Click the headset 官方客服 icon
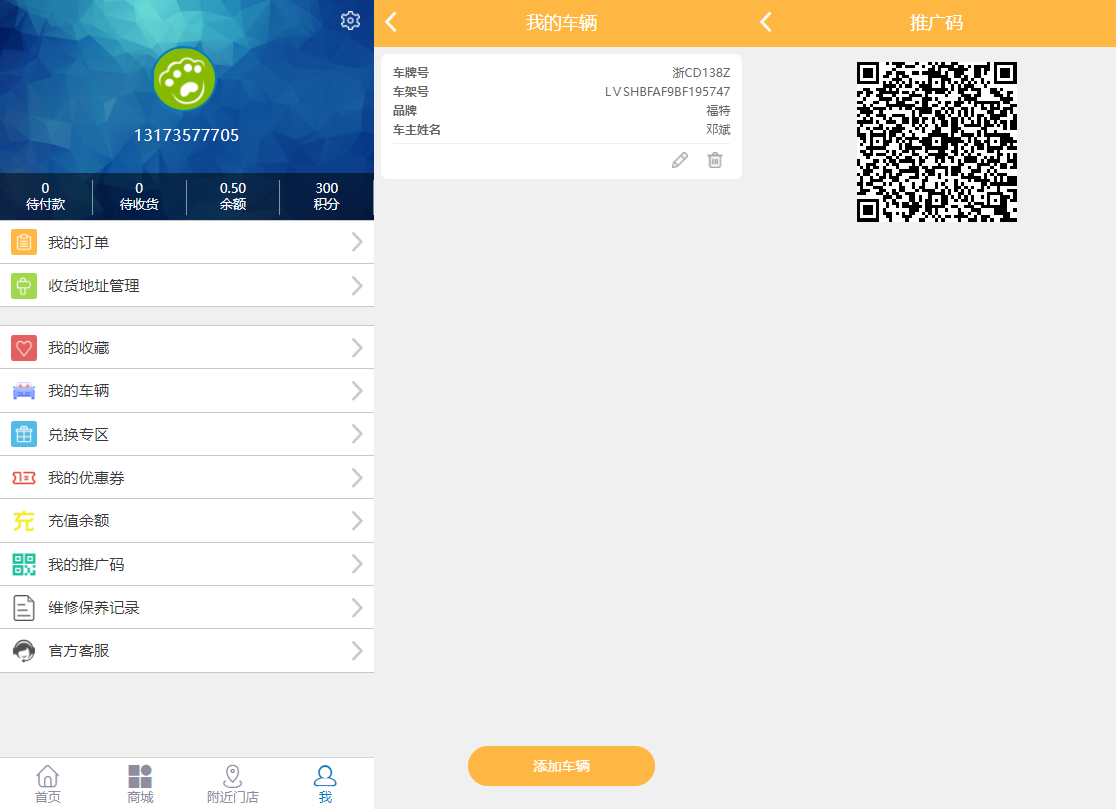 click(x=24, y=651)
